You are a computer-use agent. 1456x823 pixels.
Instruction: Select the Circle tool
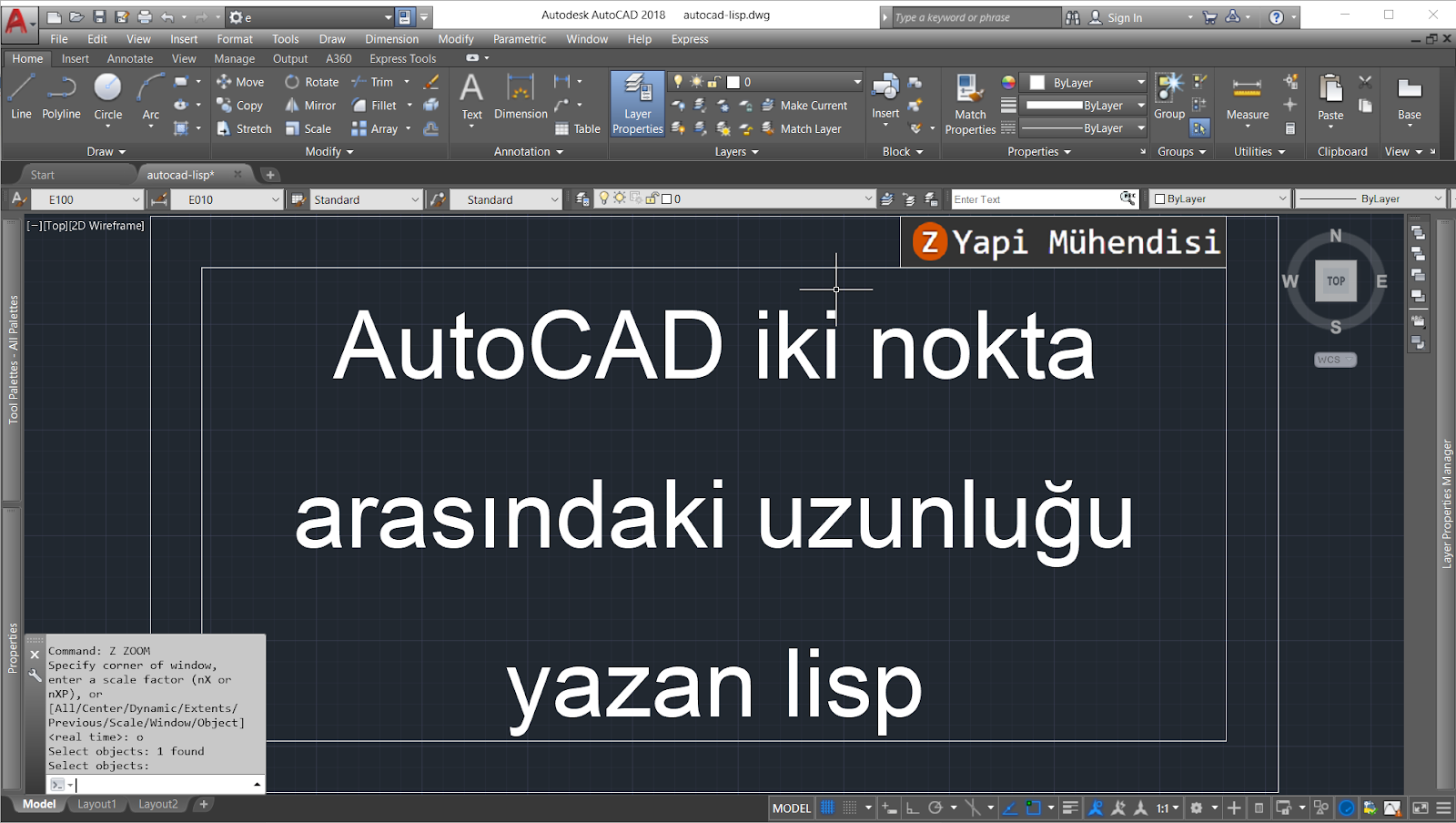[x=107, y=97]
